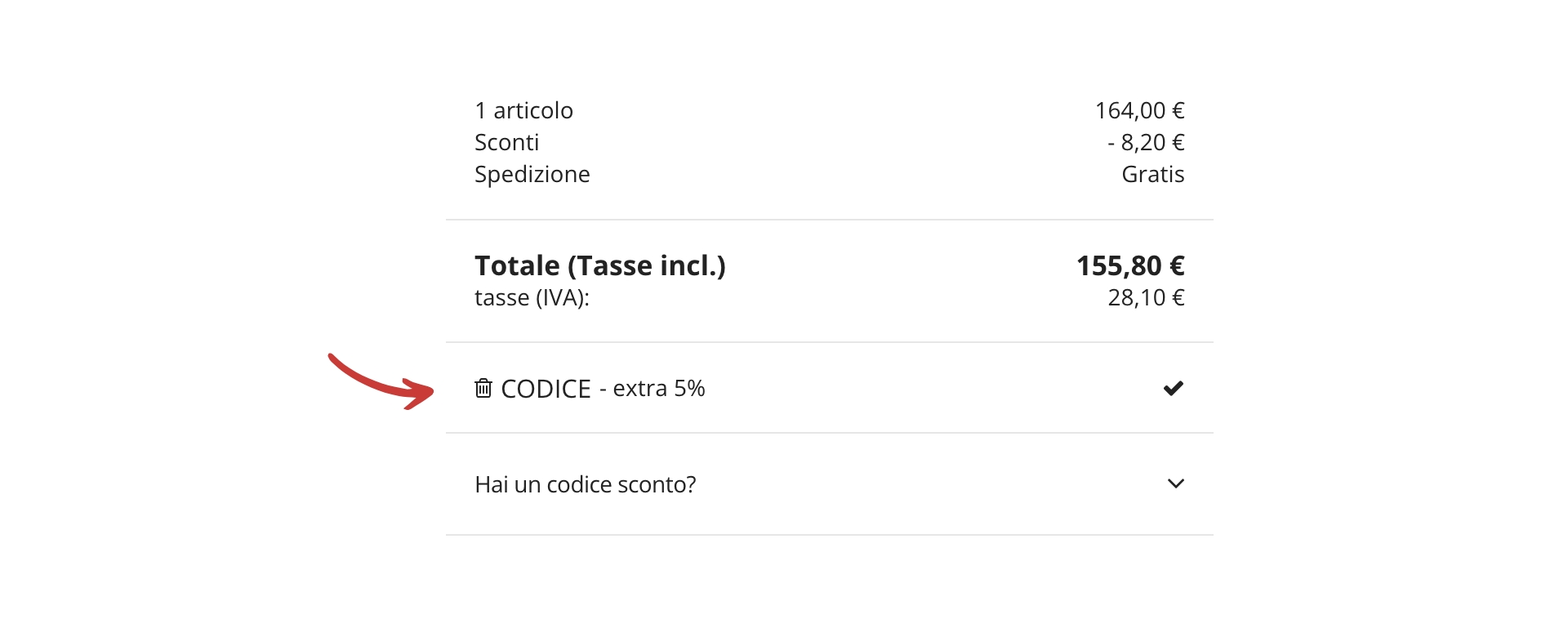Click the bottom divider under discount prompt
Image resolution: width=1568 pixels, height=637 pixels.
[x=829, y=535]
